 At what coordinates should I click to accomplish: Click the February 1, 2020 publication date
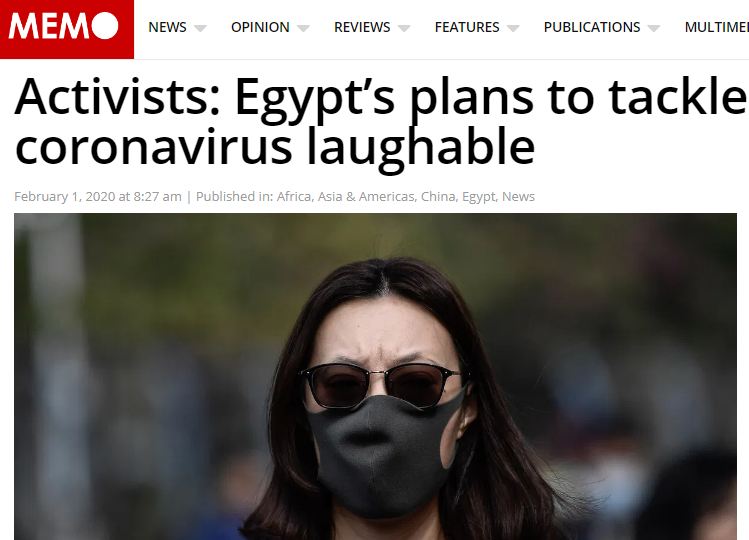tap(65, 196)
